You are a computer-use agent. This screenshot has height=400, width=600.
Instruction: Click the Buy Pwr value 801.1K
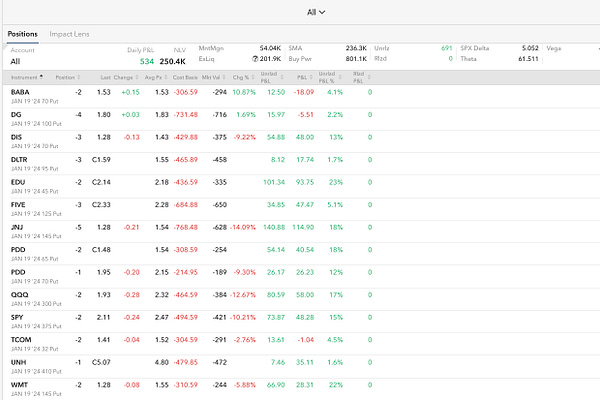tap(356, 59)
